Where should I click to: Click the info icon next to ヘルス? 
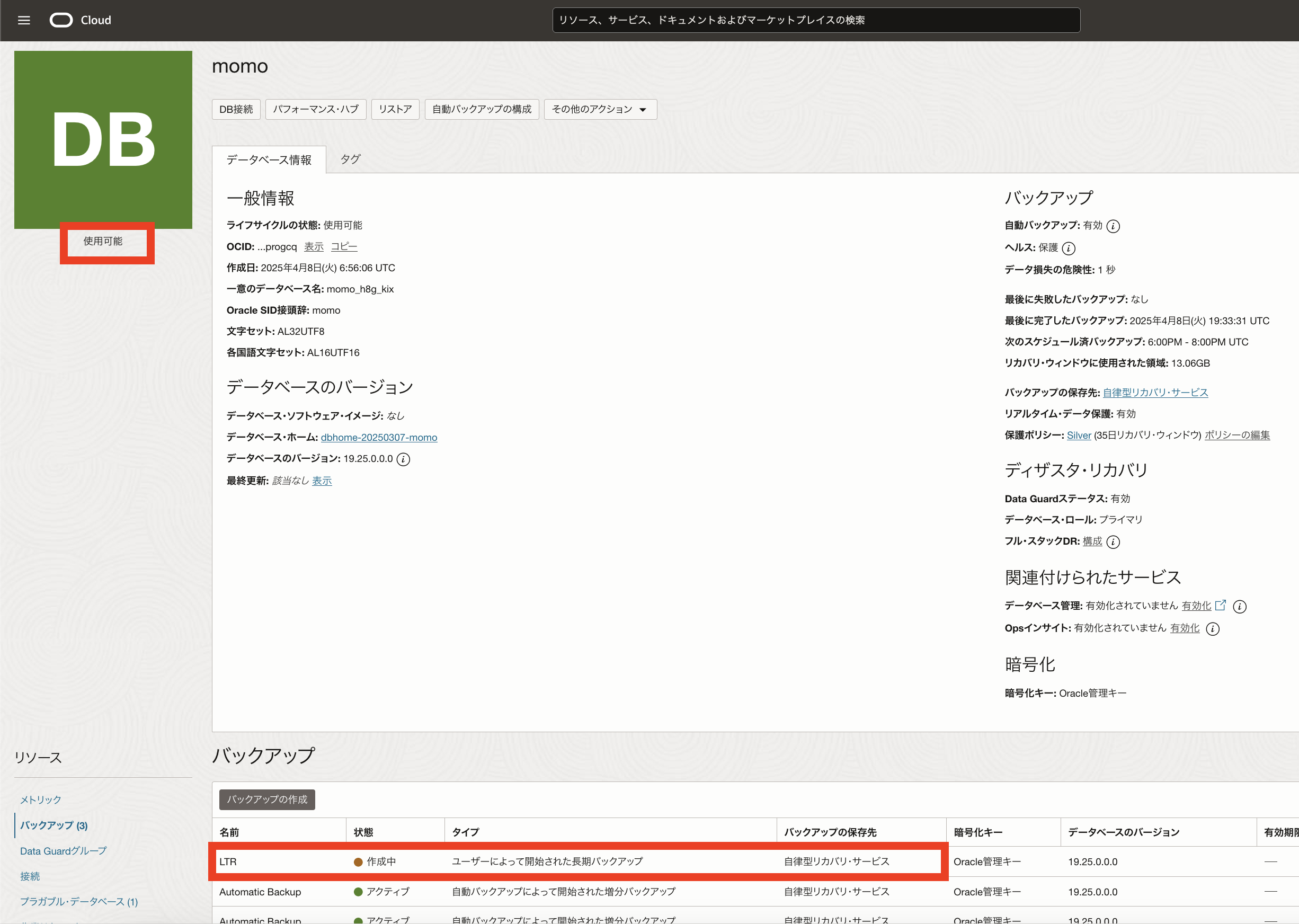[x=1069, y=248]
